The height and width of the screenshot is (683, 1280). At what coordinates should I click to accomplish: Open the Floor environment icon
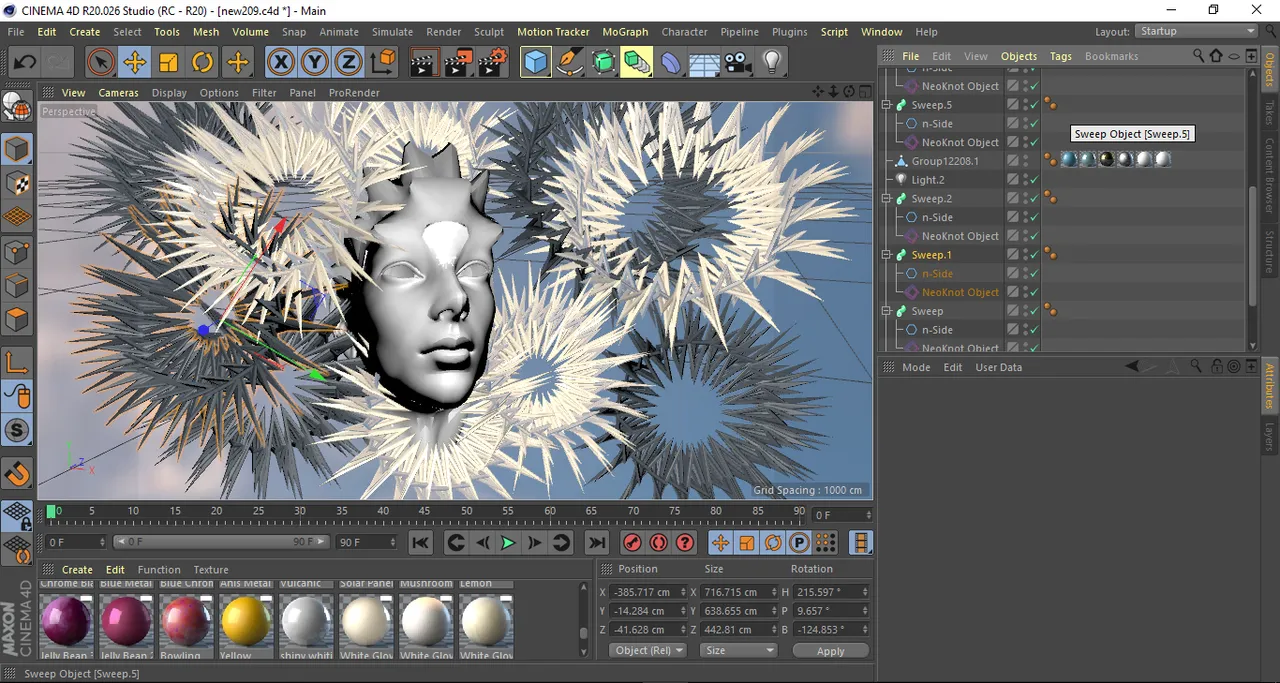pos(704,63)
